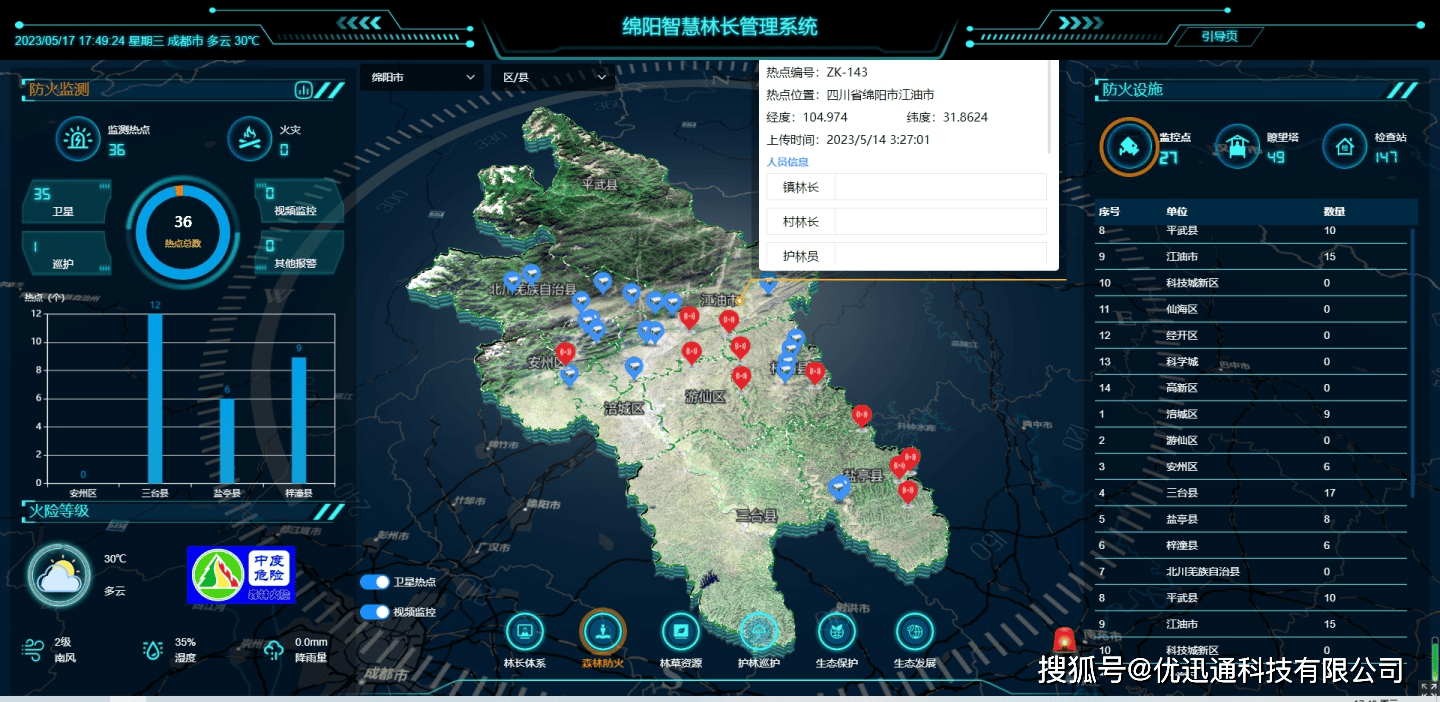
Task: Open the 护林巡护 module icon
Action: (759, 631)
